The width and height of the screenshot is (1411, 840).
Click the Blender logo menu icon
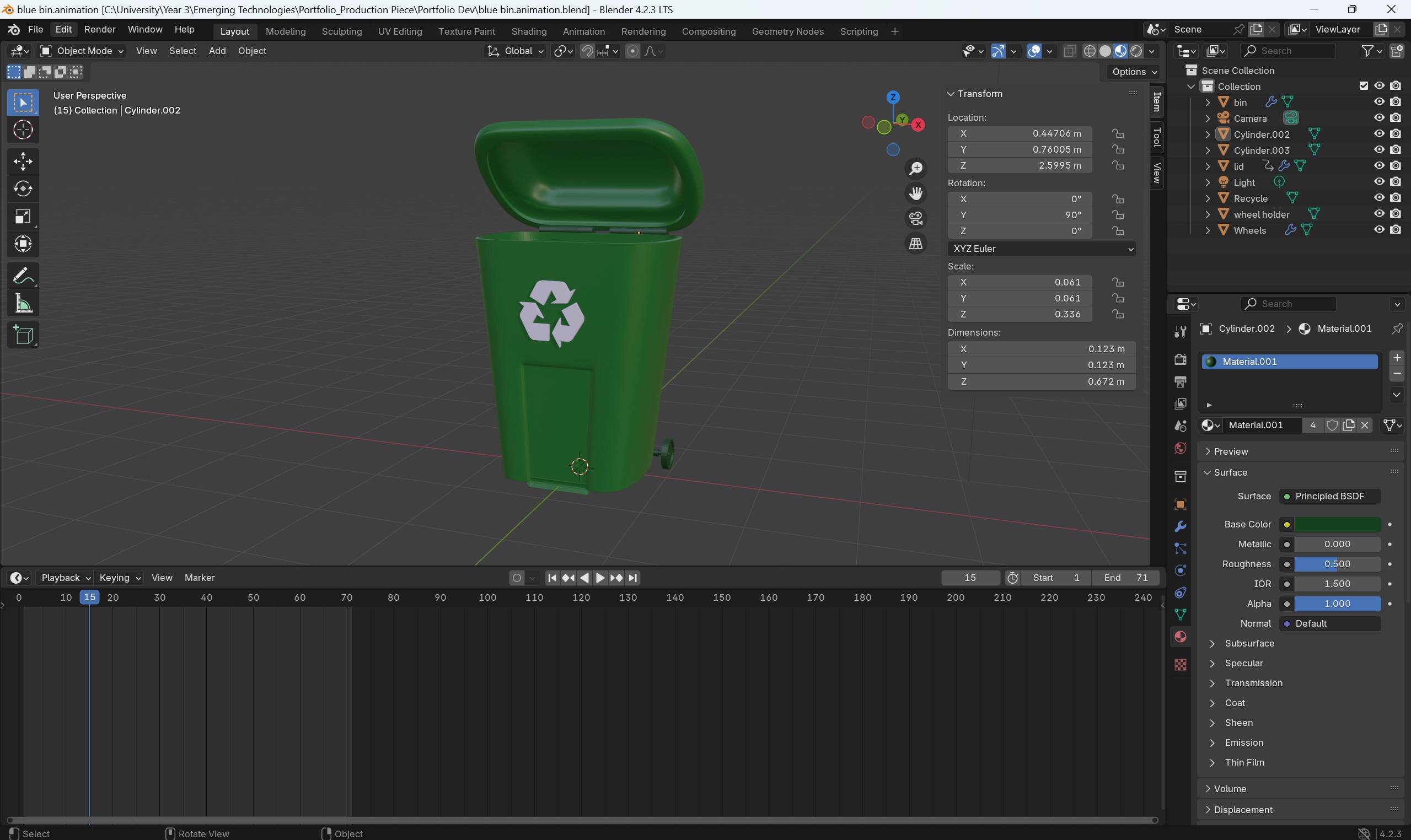coord(14,29)
